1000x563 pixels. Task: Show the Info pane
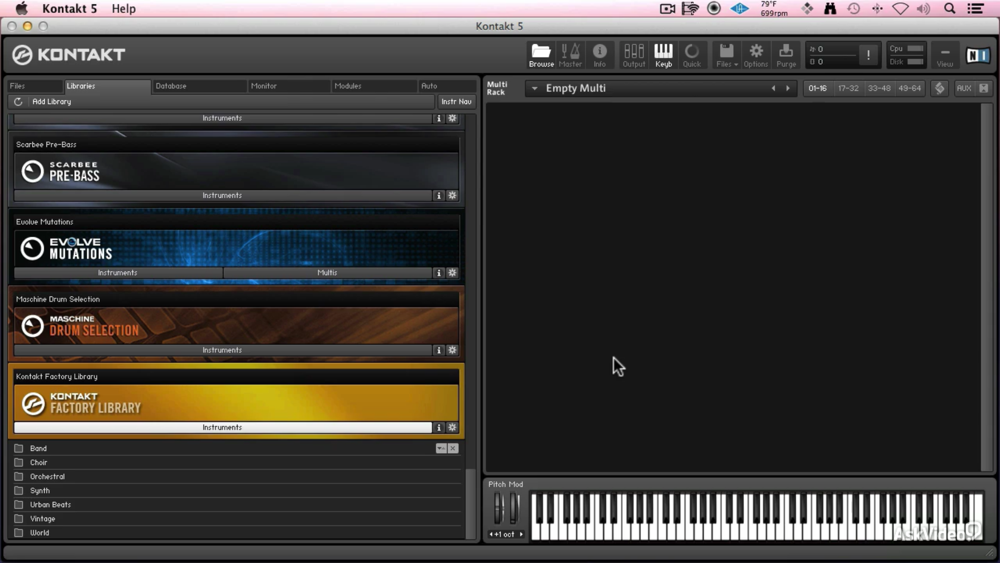pyautogui.click(x=599, y=55)
